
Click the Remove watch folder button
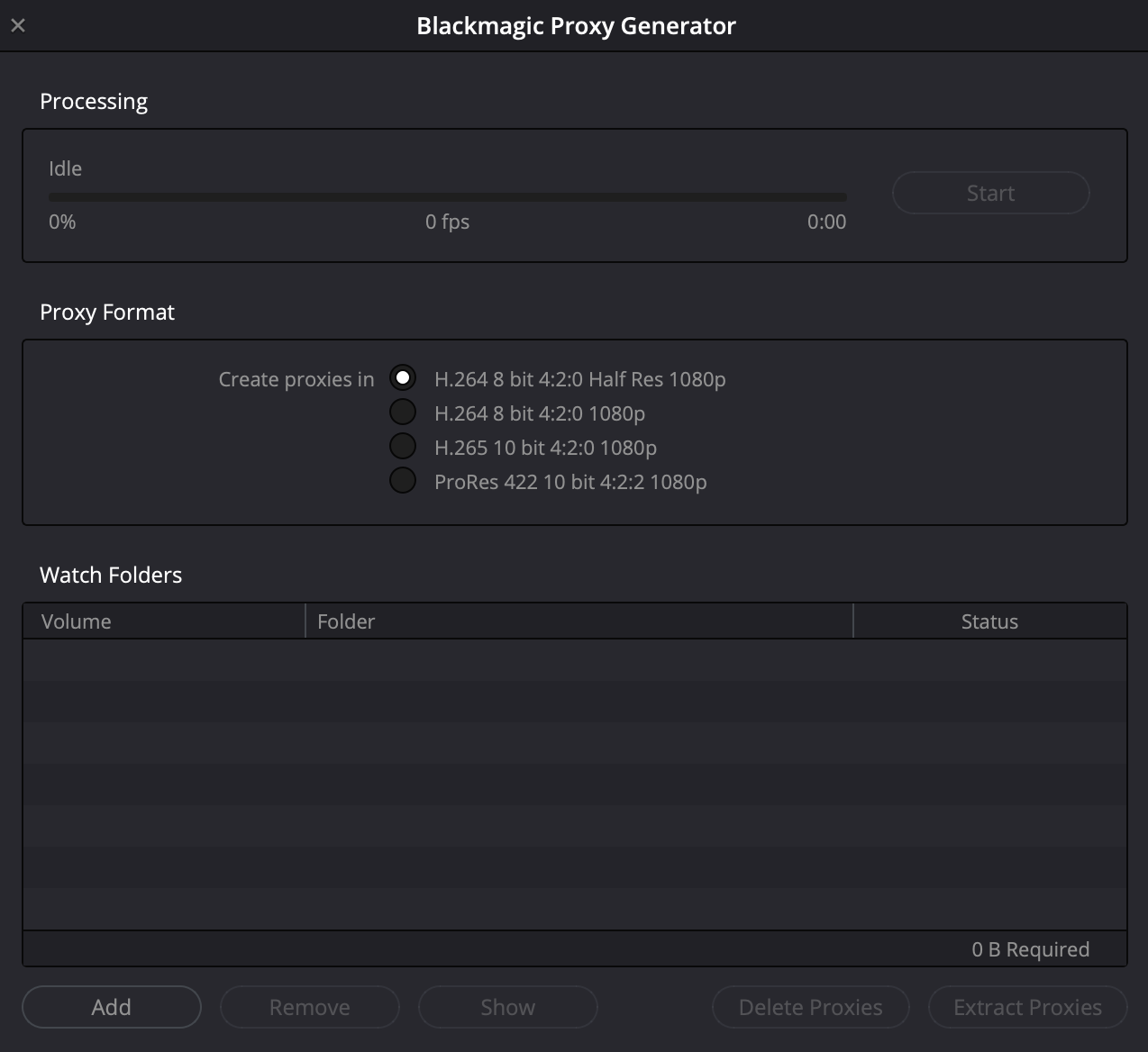[x=309, y=1006]
